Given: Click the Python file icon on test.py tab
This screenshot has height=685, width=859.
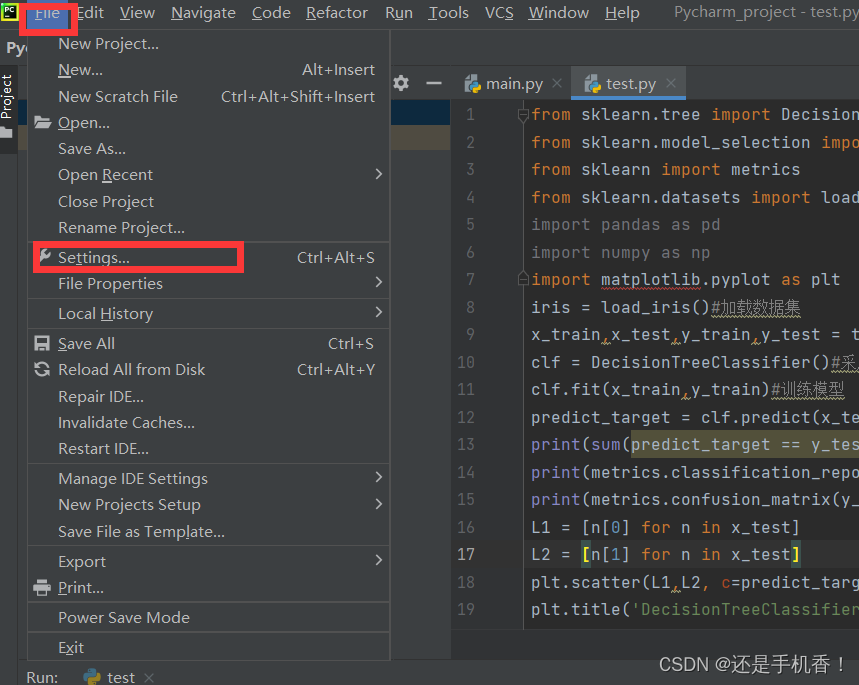Looking at the screenshot, I should [x=593, y=83].
